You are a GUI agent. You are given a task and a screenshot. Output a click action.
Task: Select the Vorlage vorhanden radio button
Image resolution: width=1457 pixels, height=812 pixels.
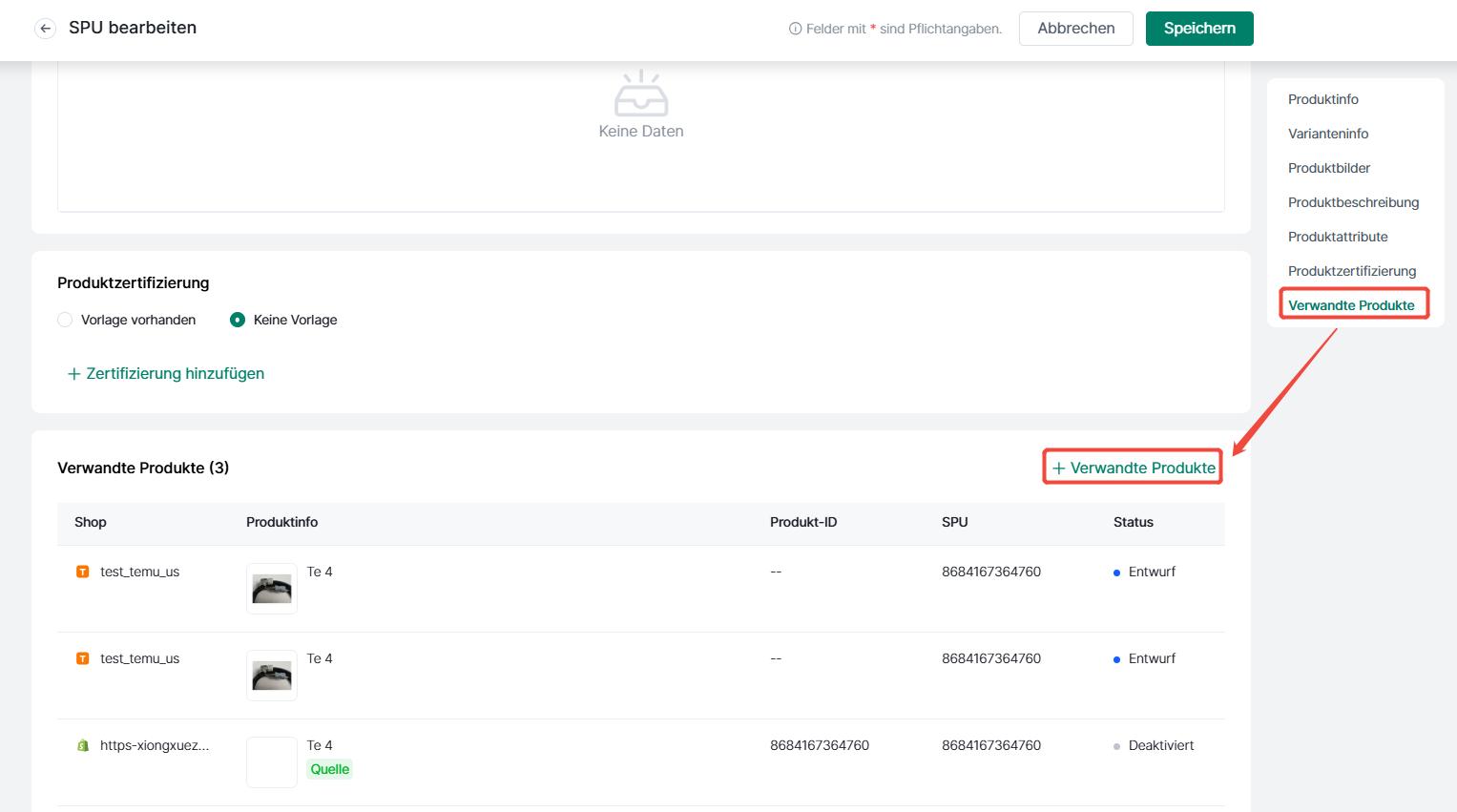[x=65, y=320]
